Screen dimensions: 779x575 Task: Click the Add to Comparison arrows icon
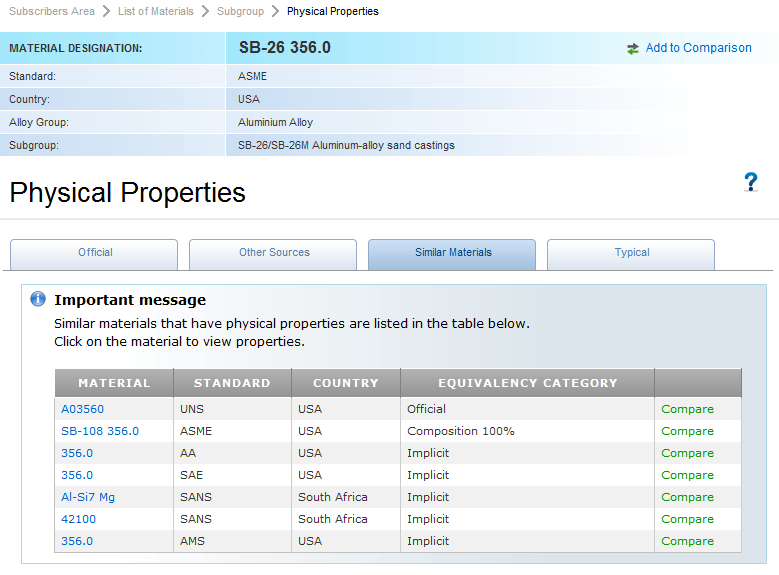(633, 48)
